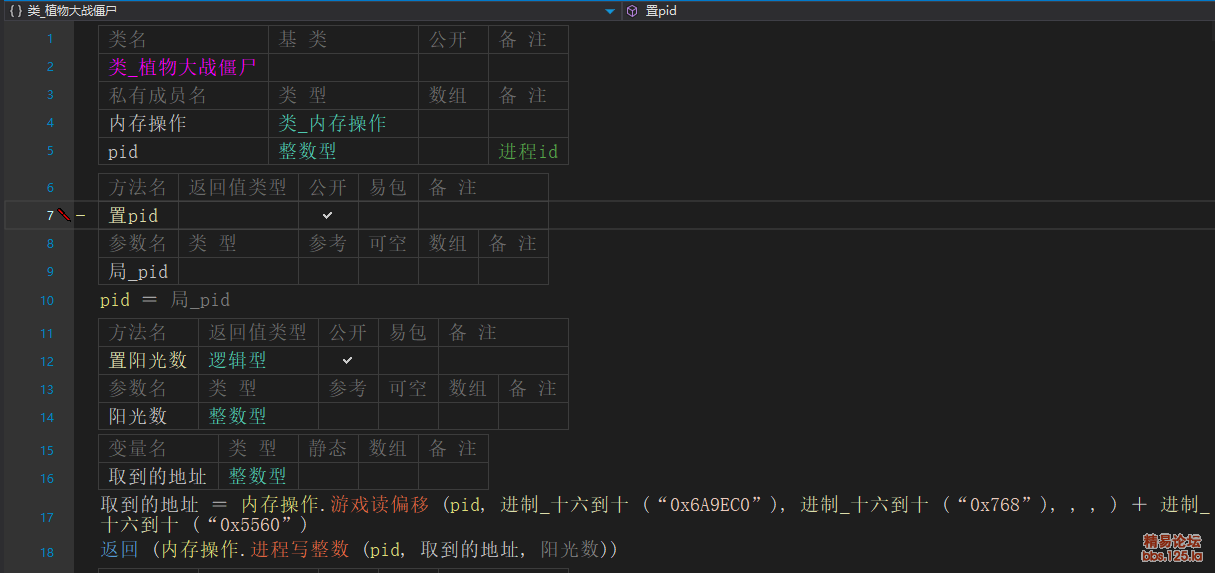The image size is (1215, 573).
Task: Click 返回 keyword on line 18
Action: [120, 549]
